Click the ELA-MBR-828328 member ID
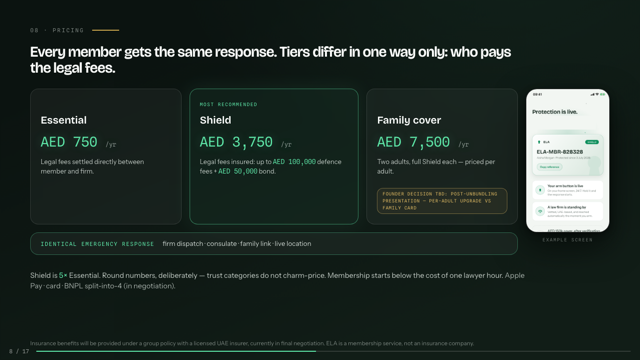The height and width of the screenshot is (360, 640). point(560,152)
